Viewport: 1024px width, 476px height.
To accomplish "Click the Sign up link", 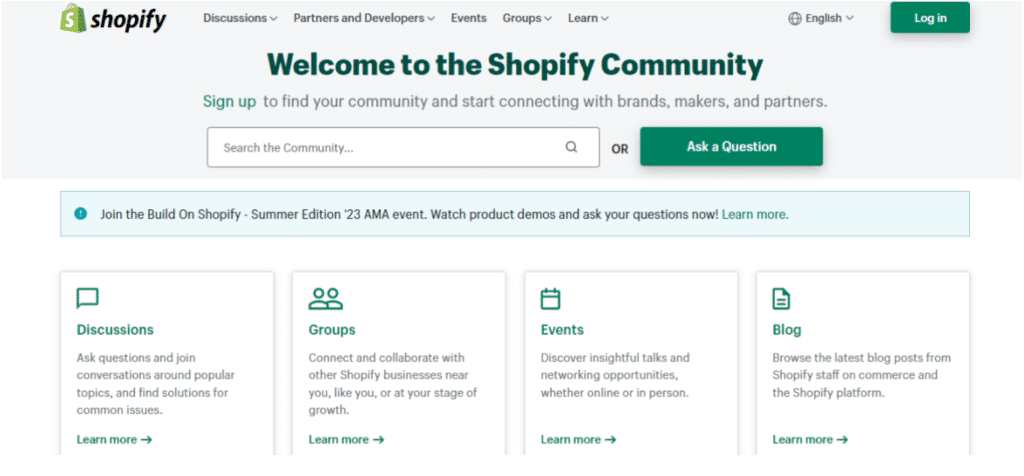I will [x=229, y=102].
